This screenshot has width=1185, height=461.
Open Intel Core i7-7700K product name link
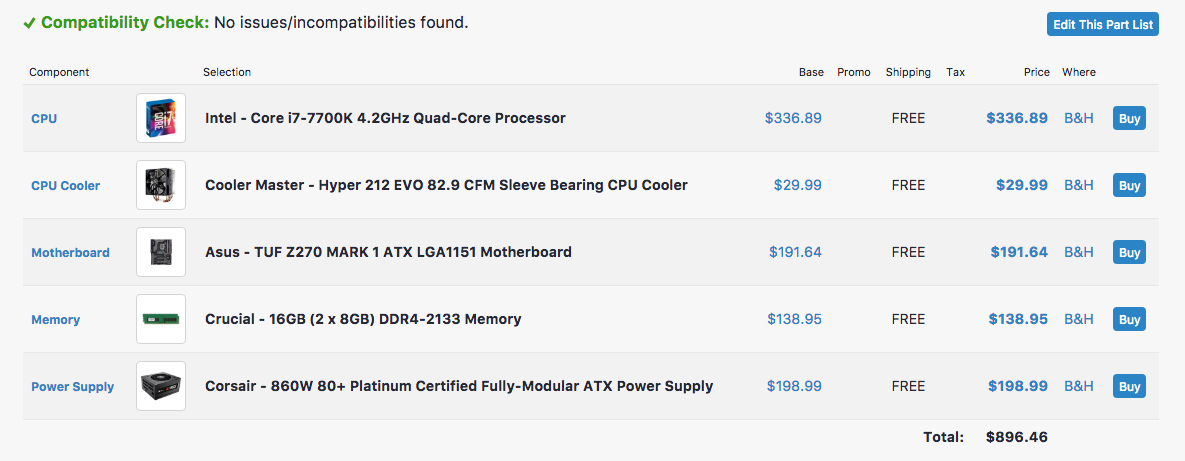[x=385, y=118]
